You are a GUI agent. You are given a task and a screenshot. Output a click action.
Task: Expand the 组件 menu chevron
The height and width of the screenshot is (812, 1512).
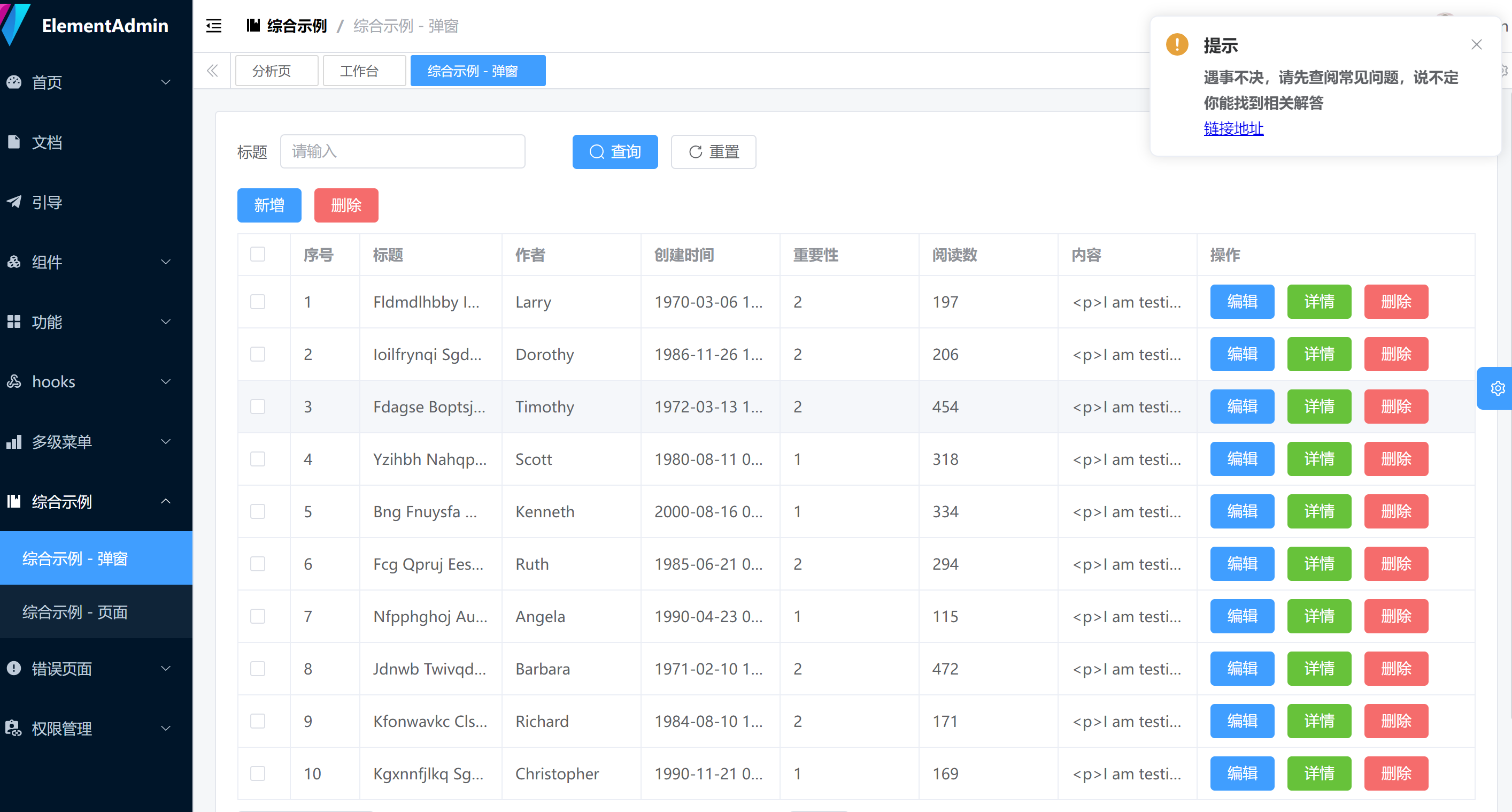point(166,262)
